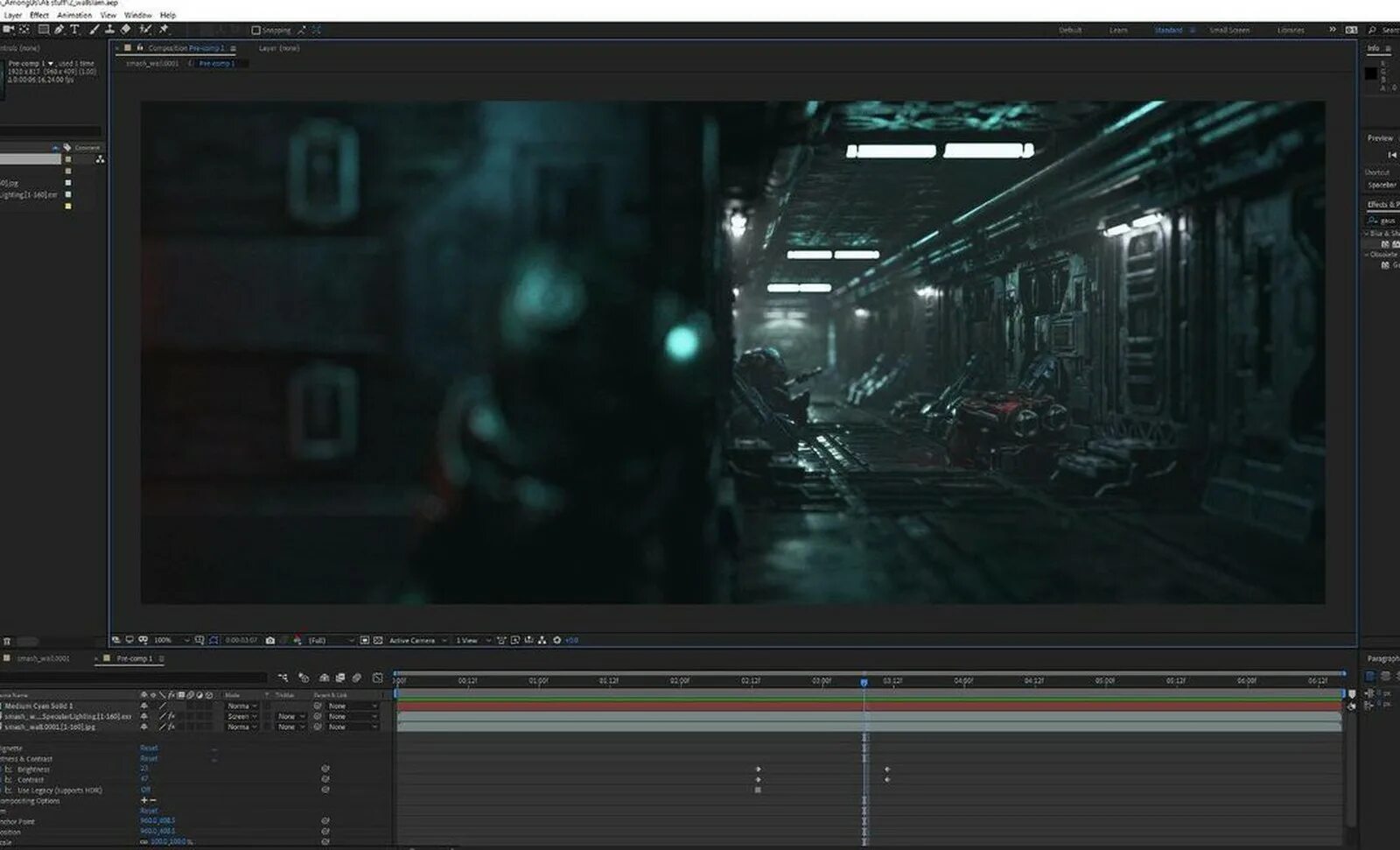Add compositing option plus button
The image size is (1400, 850).
click(x=144, y=800)
